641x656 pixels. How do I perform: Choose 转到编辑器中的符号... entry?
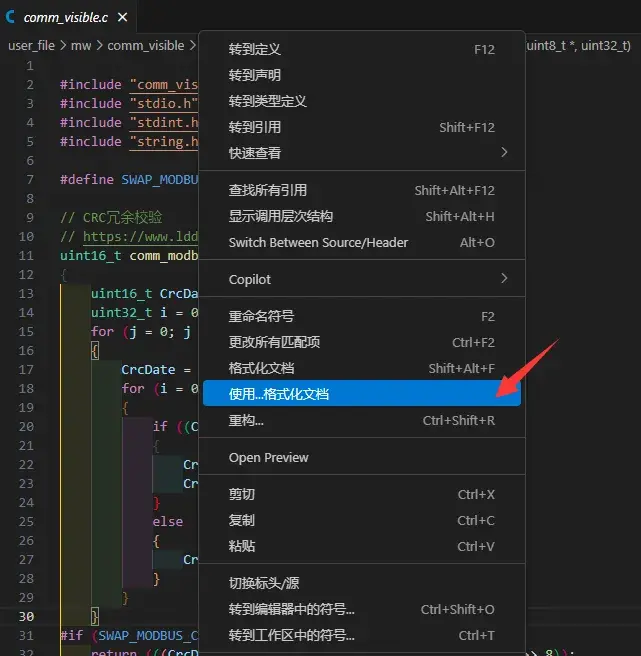(x=362, y=609)
